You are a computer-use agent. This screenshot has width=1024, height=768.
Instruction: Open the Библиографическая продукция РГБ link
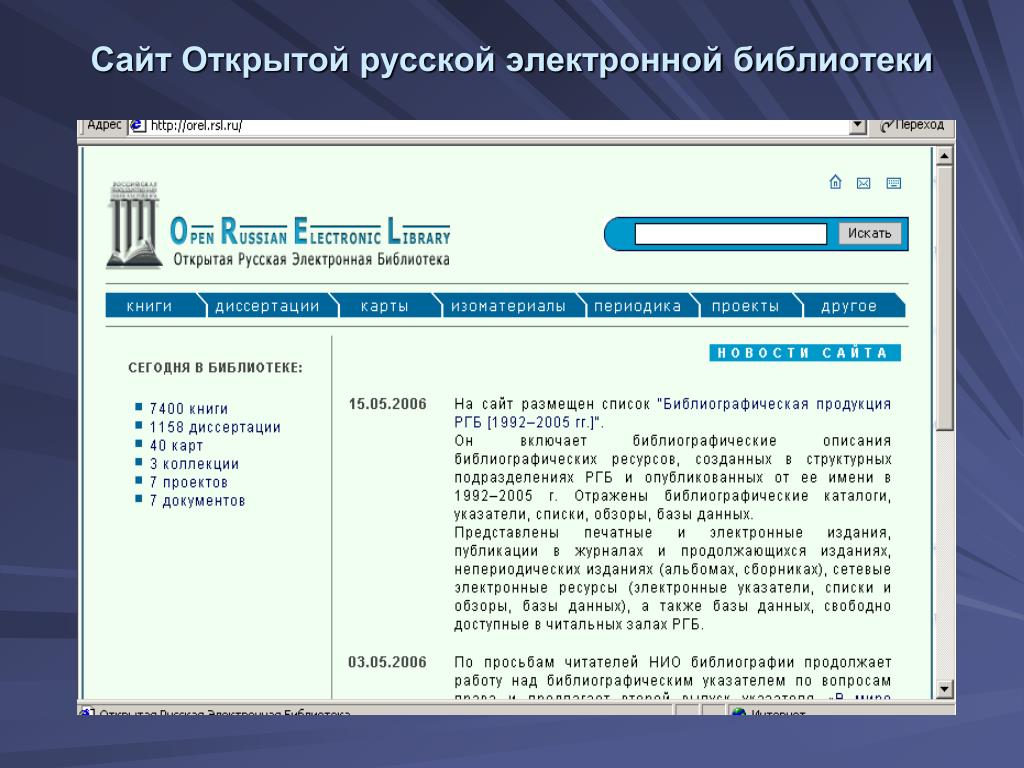pos(673,413)
